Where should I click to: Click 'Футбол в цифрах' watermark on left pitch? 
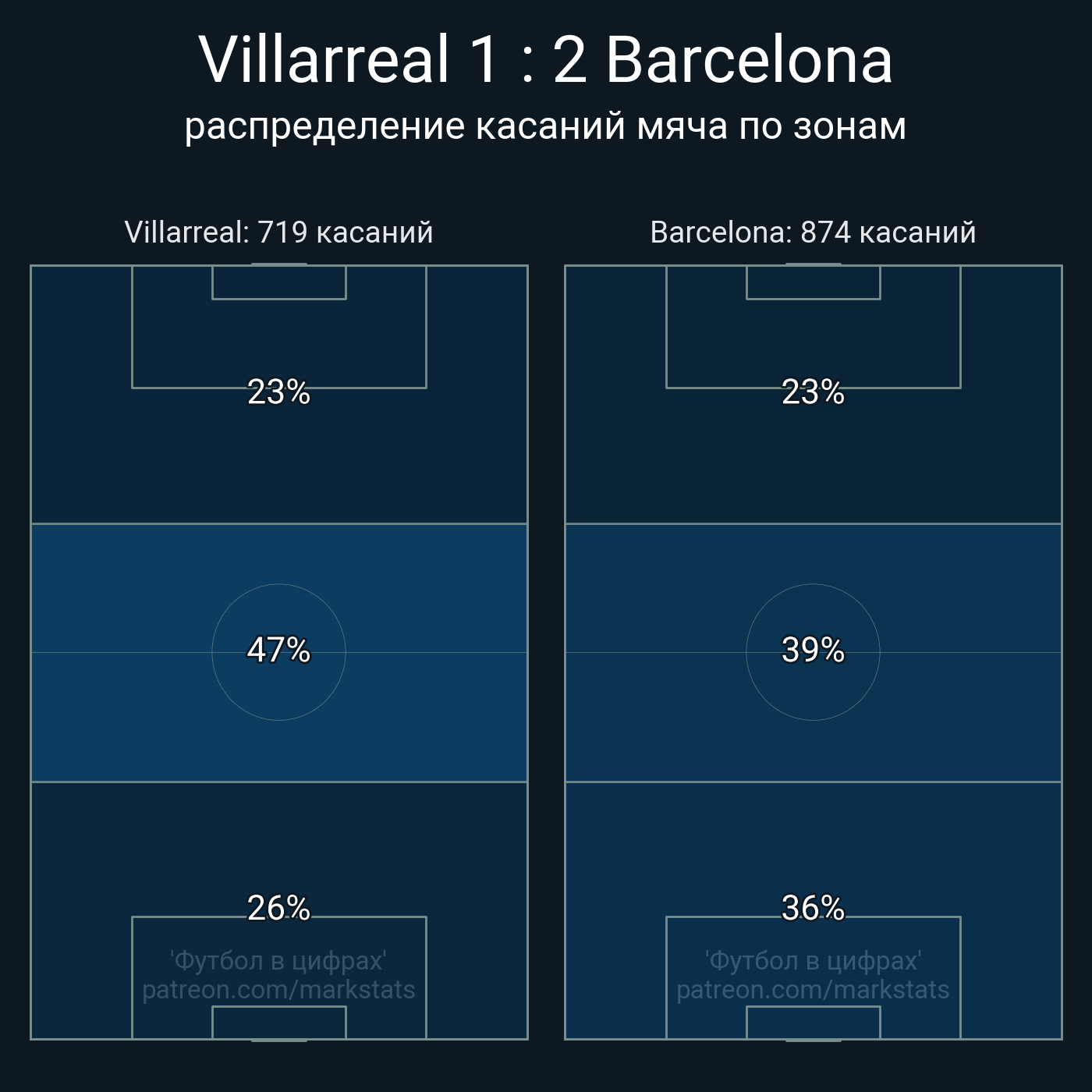click(x=278, y=961)
